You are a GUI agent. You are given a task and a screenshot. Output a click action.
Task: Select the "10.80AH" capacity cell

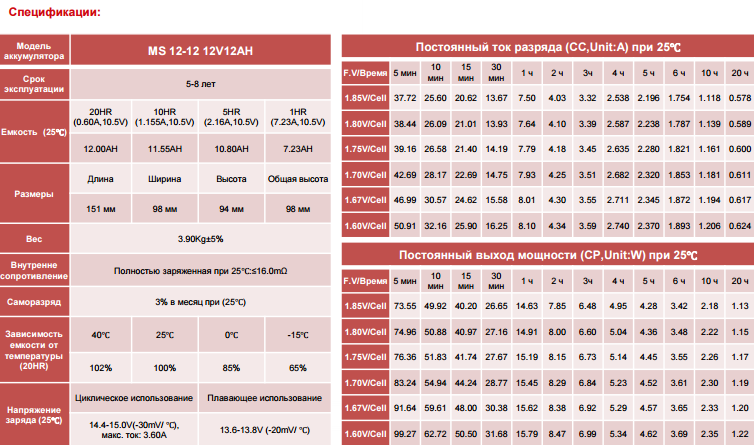click(231, 148)
